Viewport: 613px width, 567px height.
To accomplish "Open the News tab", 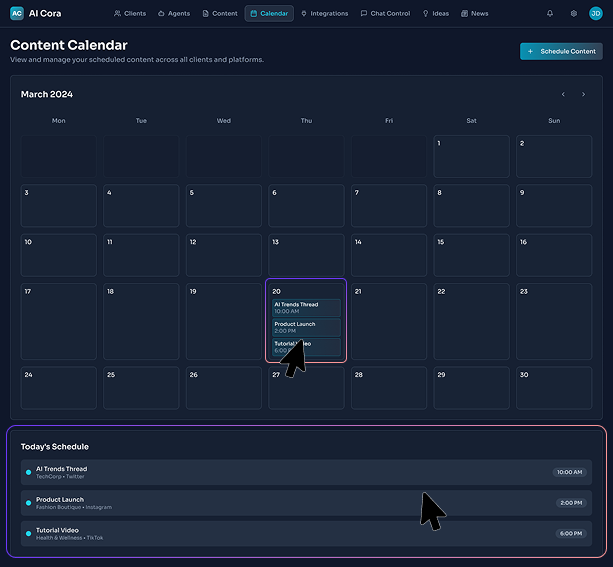I will coord(475,13).
